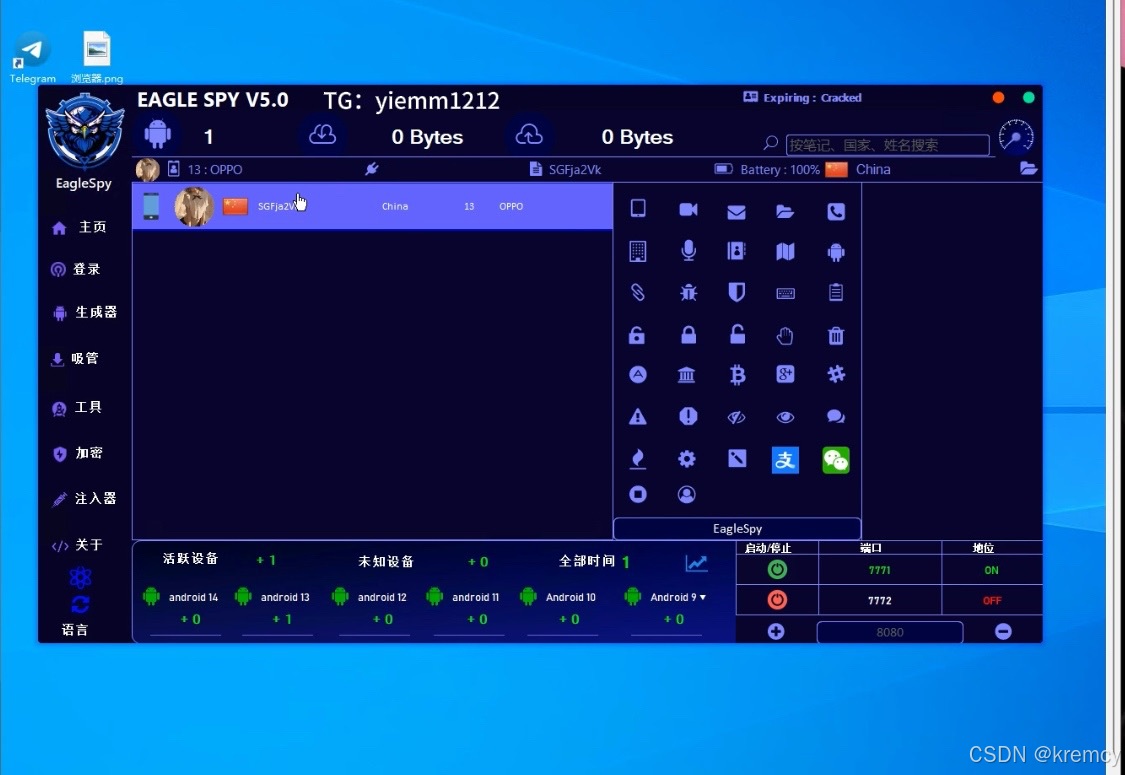
Task: Click the bug icon
Action: point(688,292)
